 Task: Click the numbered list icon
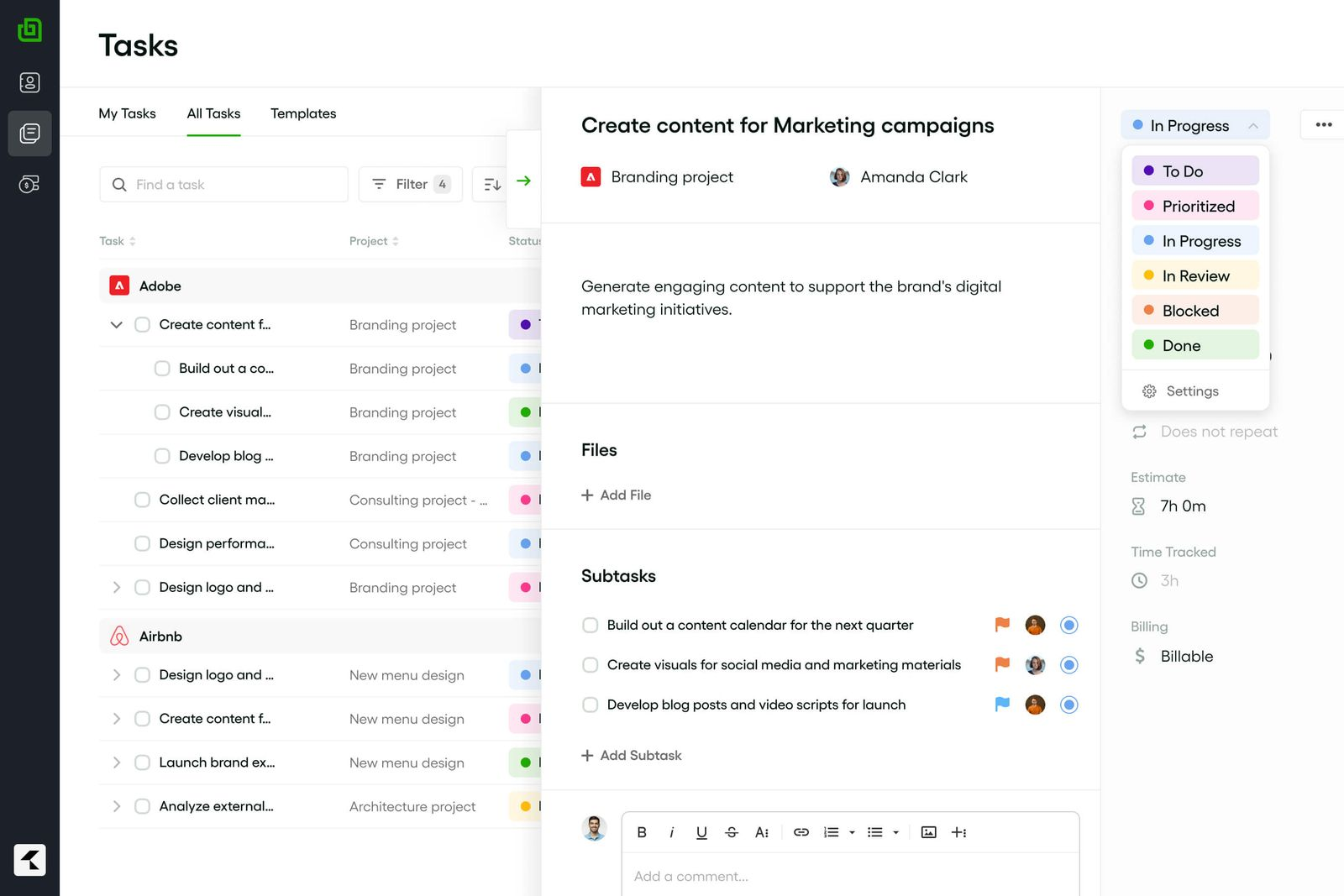click(831, 832)
